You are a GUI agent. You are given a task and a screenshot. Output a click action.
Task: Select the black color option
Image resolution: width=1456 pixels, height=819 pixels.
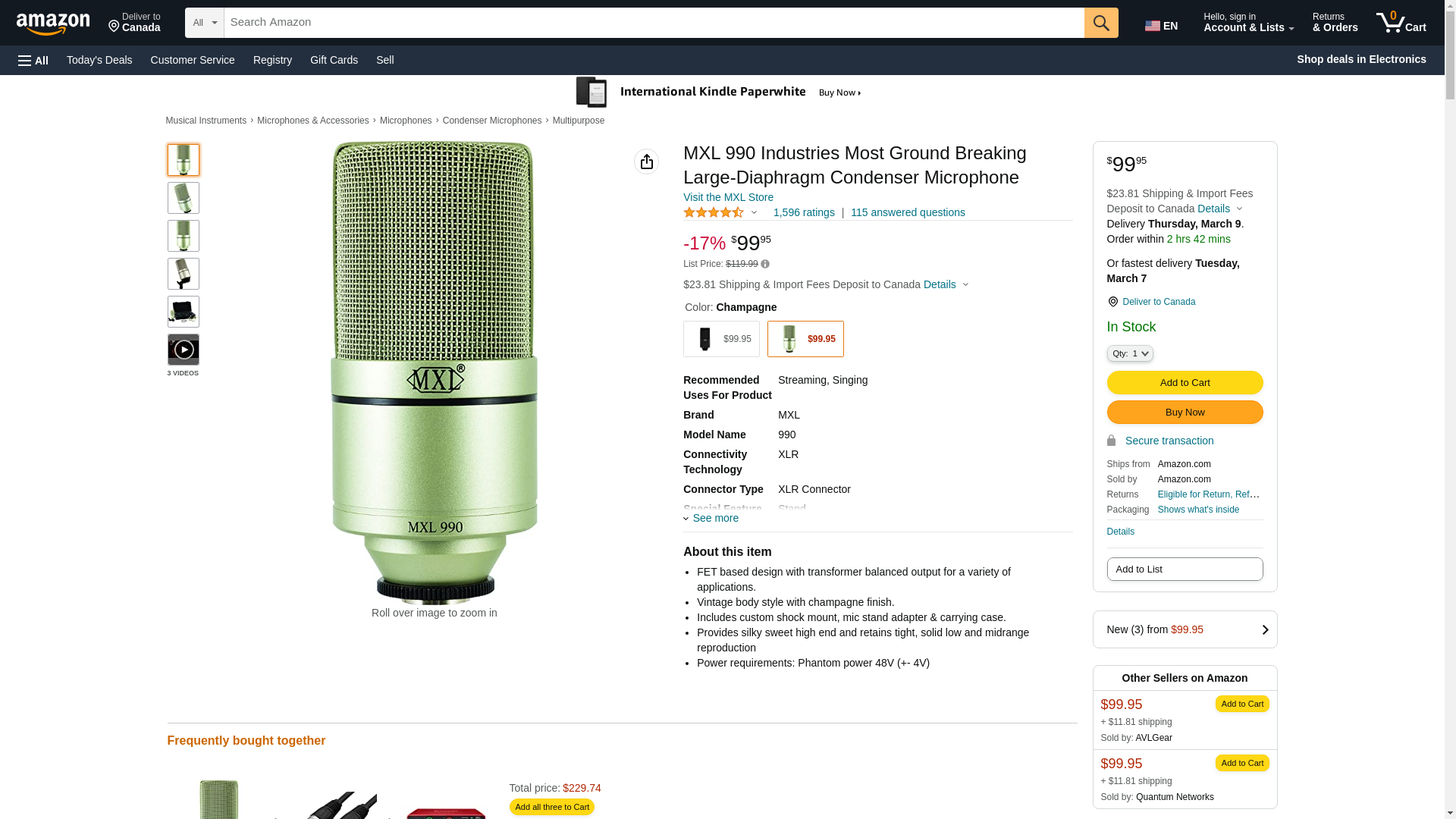(x=721, y=339)
